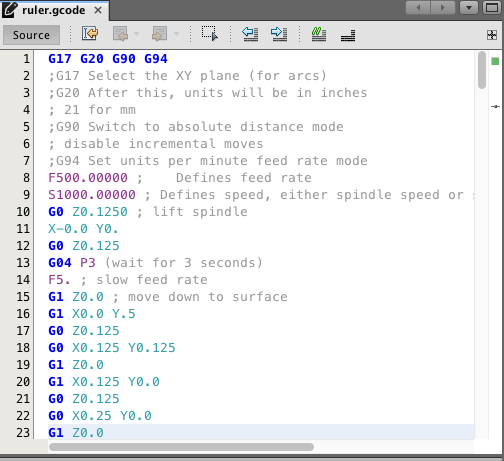This screenshot has height=461, width=504.
Task: Click ';G94 Set units per minute' comment
Action: pyautogui.click(x=148, y=161)
